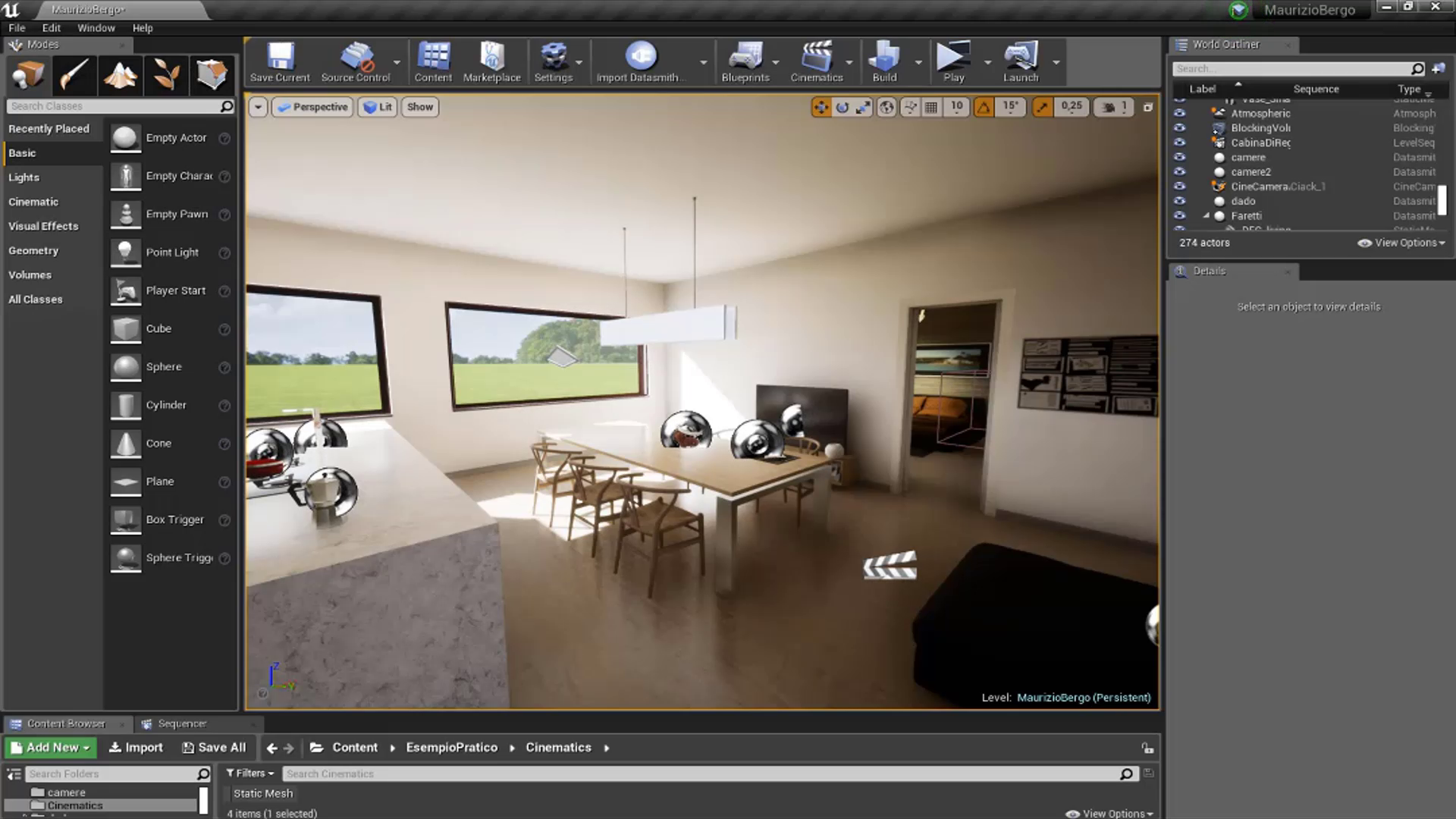1456x819 pixels.
Task: Click the Import Datasmith toolbar icon
Action: [641, 61]
